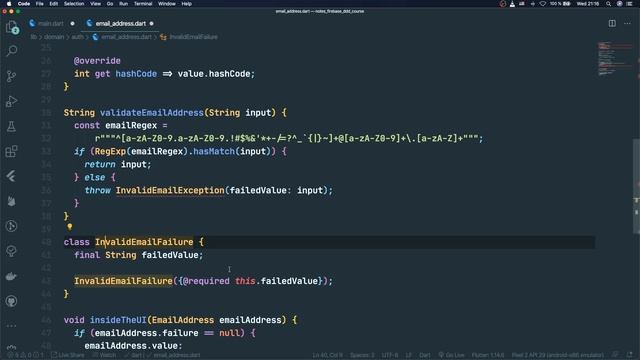Screen dimensions: 640x360
Task: Click Flutter version in status bar
Action: tap(488, 355)
